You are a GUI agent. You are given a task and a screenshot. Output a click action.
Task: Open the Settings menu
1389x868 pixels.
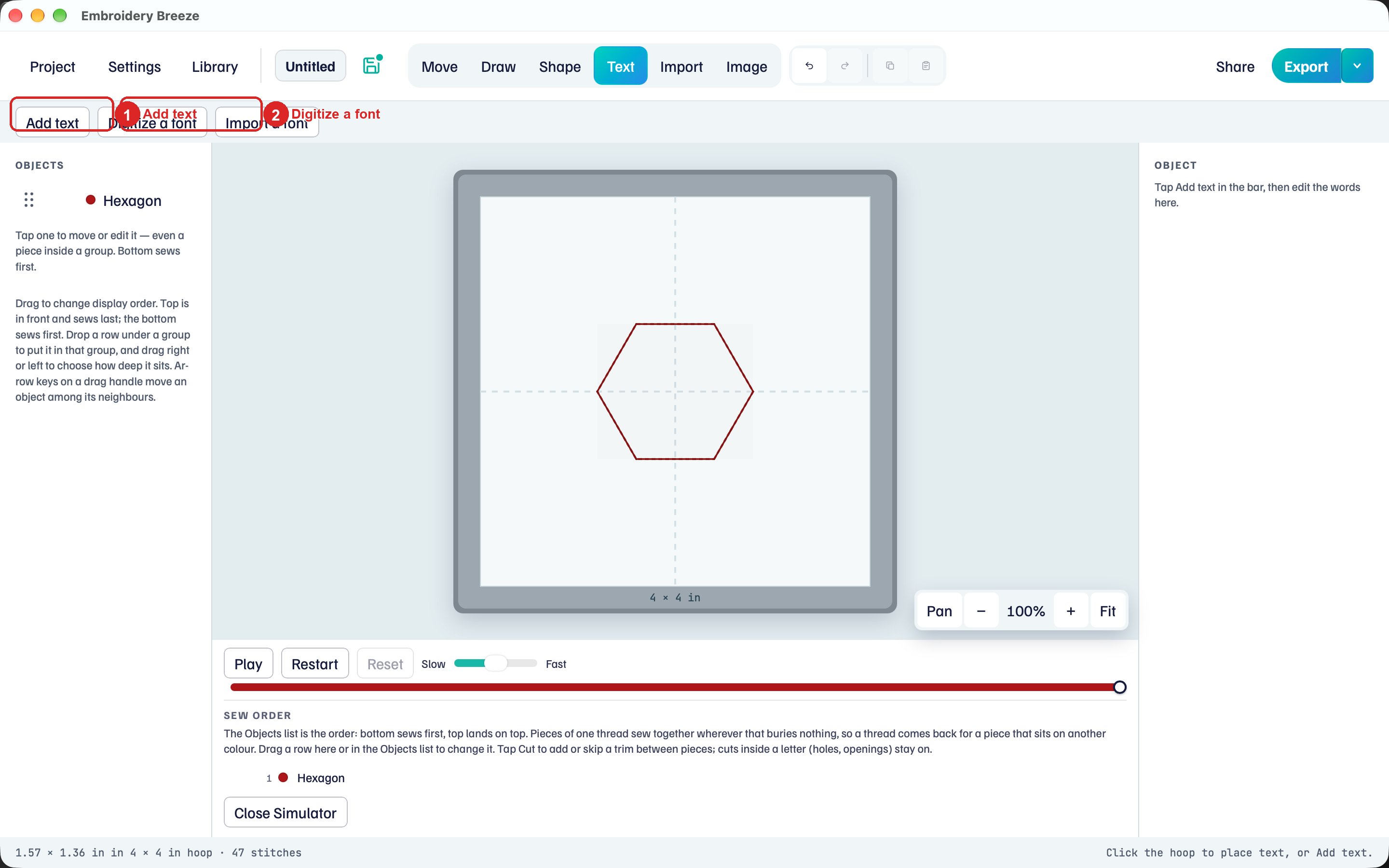(x=134, y=67)
